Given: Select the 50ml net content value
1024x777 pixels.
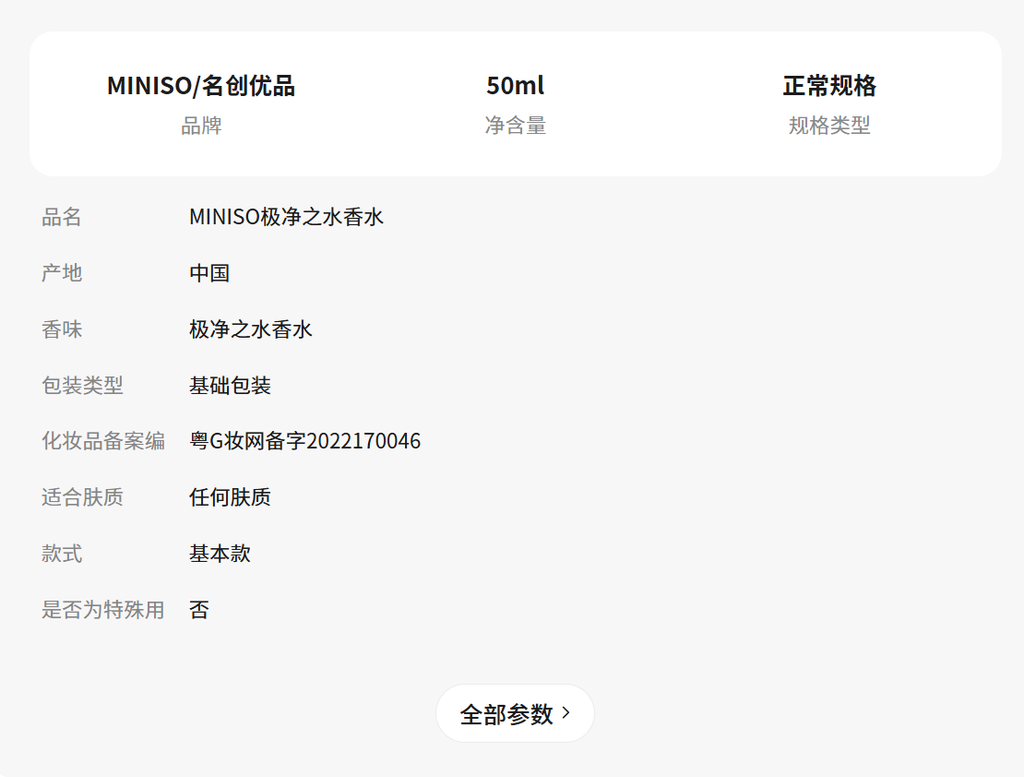Looking at the screenshot, I should tap(515, 86).
